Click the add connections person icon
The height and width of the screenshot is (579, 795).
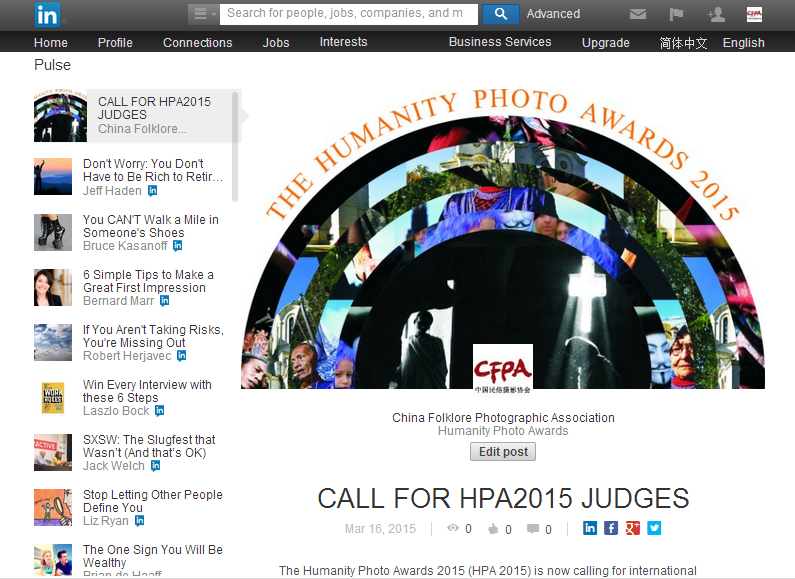(716, 14)
